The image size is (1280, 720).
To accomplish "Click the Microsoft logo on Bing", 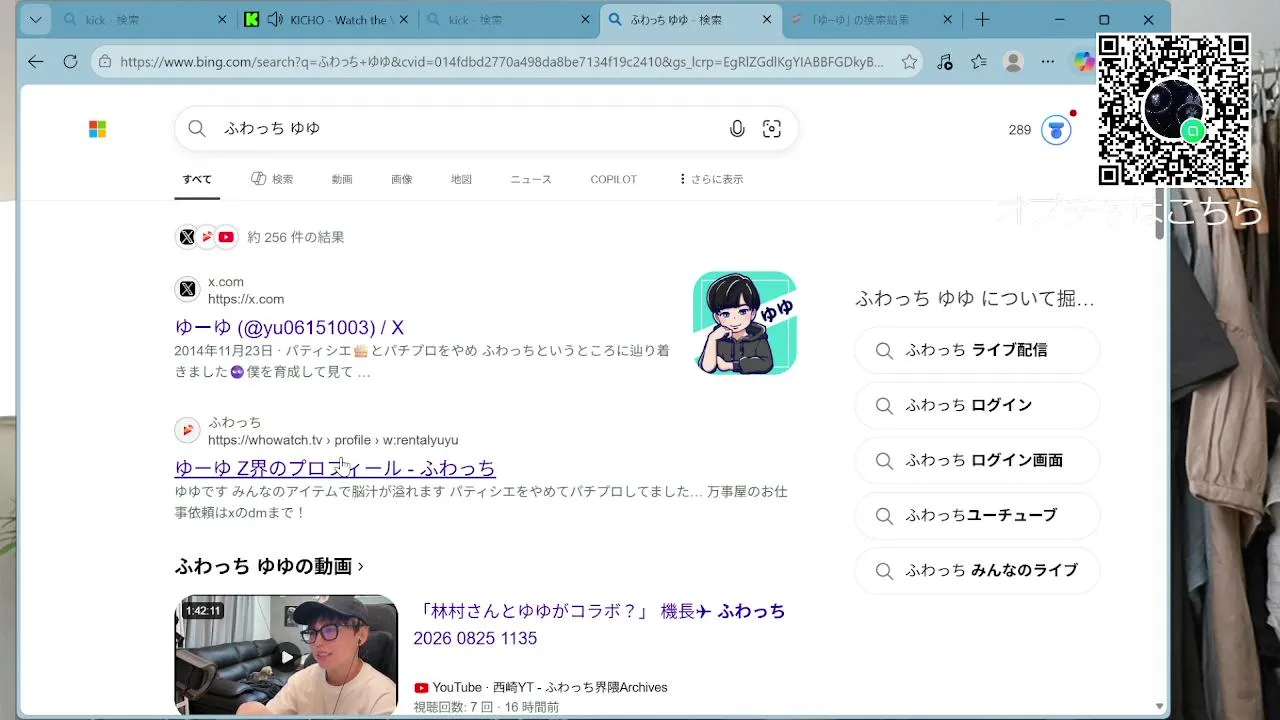I will click(x=97, y=129).
